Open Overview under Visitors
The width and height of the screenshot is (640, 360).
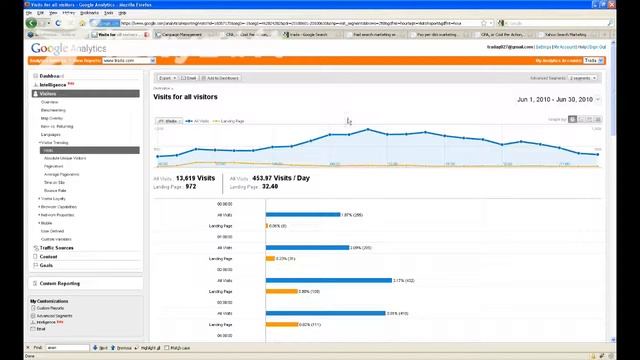[49, 102]
